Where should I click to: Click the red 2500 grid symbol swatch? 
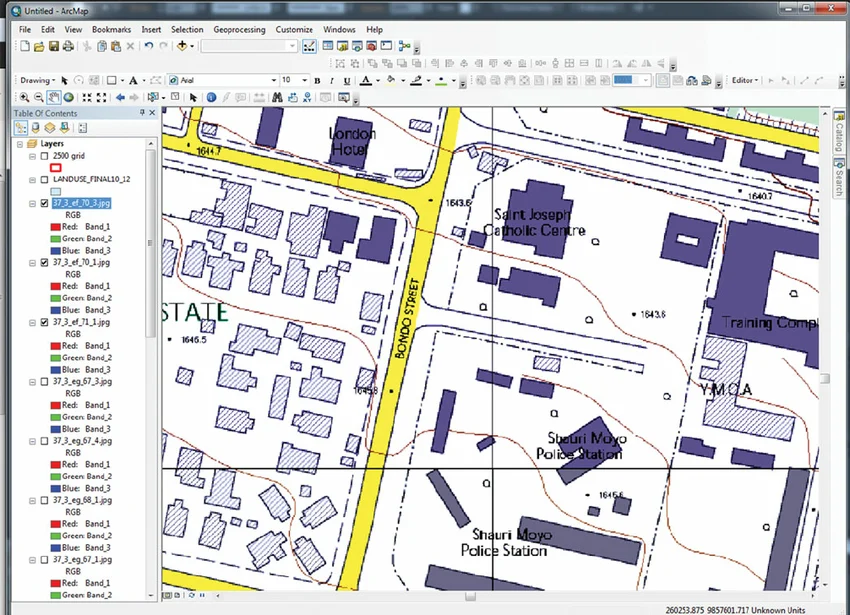(55, 168)
